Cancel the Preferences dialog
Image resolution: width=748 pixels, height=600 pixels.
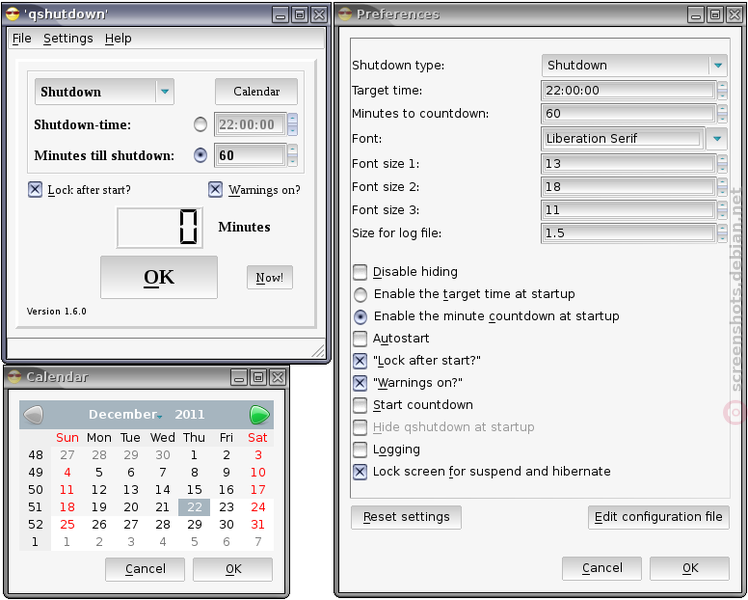tap(602, 568)
